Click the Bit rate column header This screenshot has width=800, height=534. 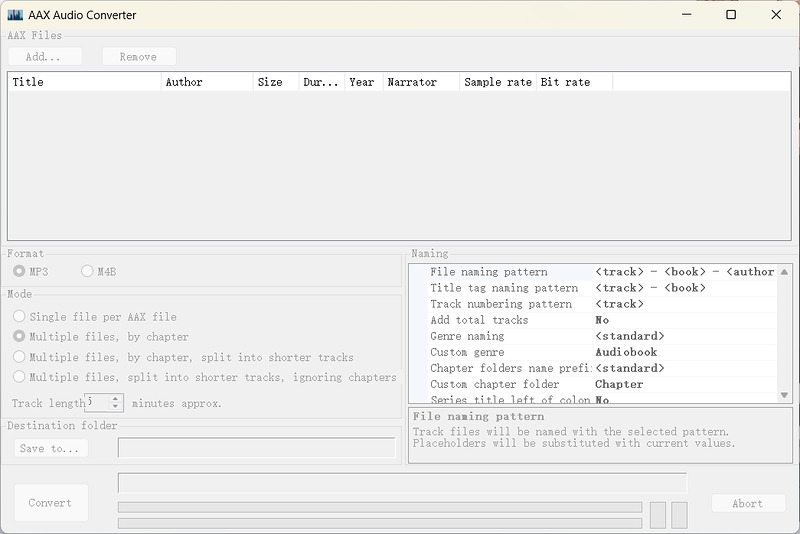pos(574,82)
